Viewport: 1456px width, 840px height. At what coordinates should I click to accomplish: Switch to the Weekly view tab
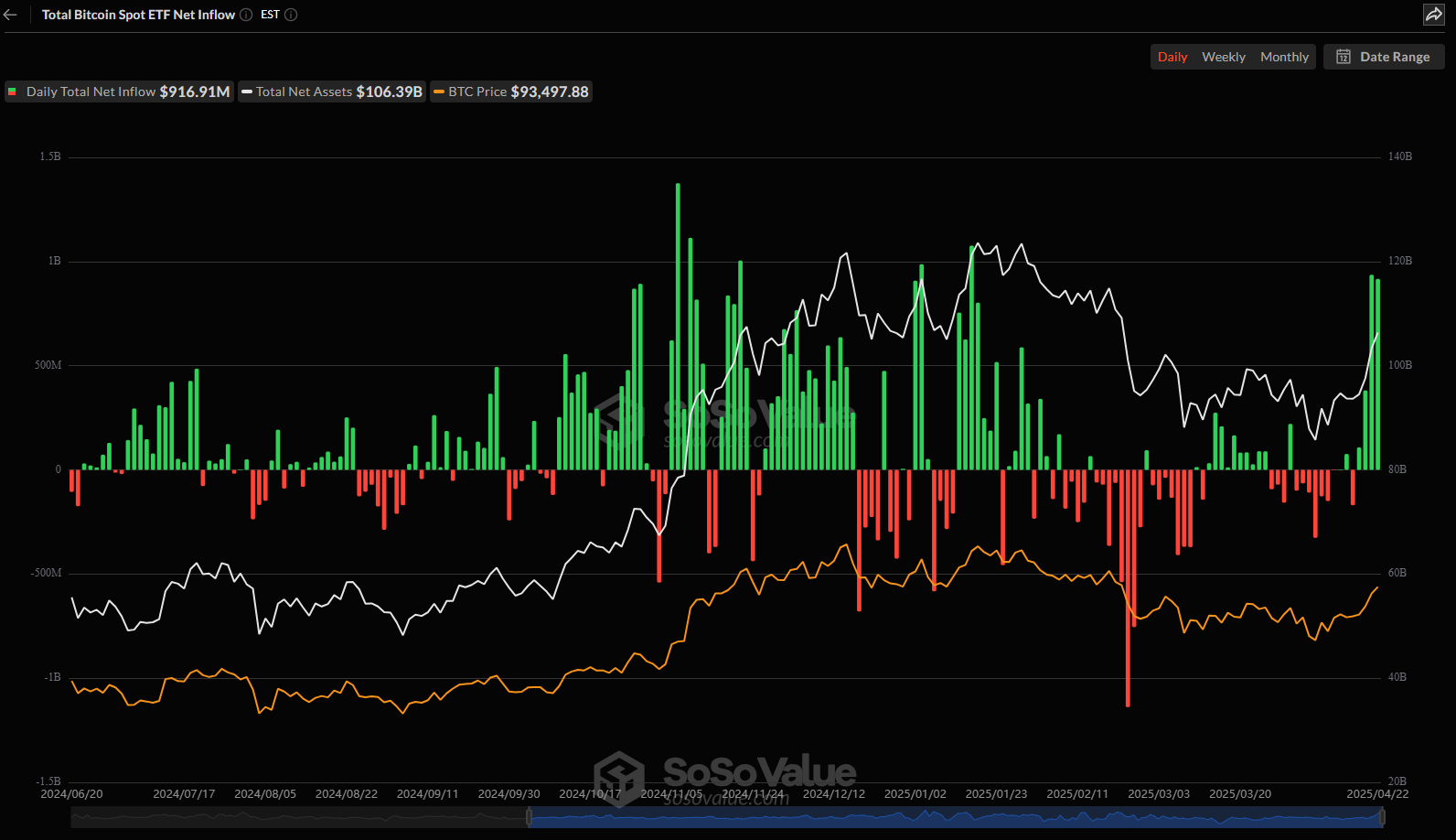1223,57
